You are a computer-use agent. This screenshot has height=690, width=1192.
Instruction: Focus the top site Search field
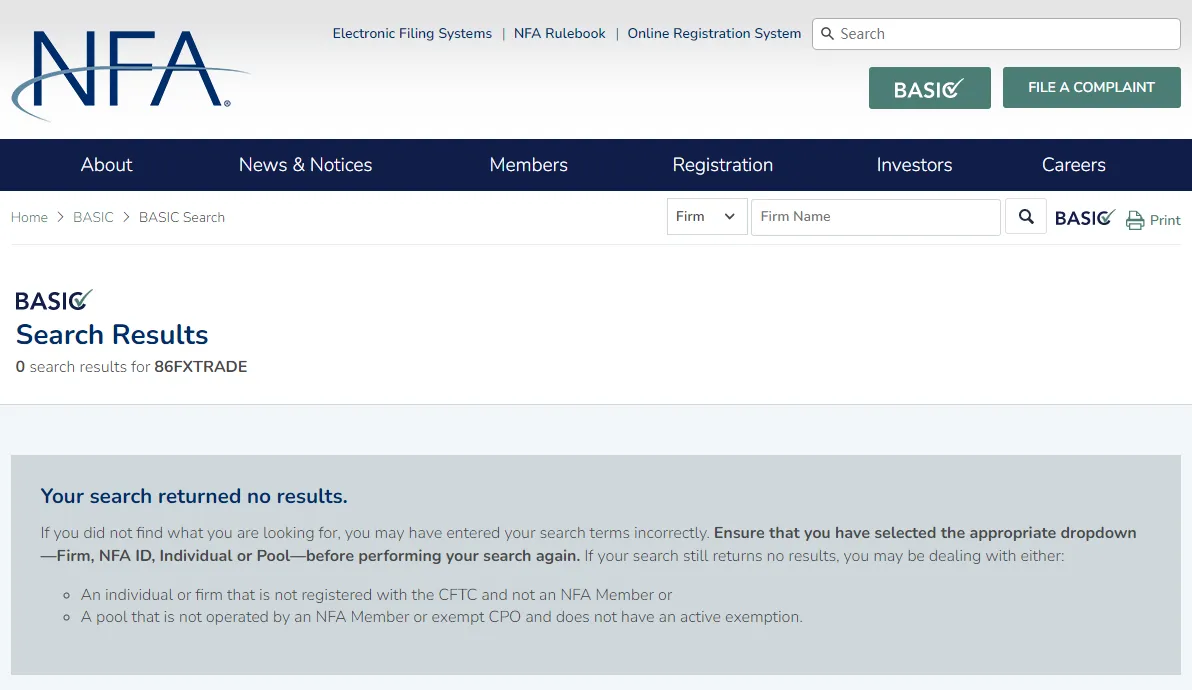pos(996,34)
